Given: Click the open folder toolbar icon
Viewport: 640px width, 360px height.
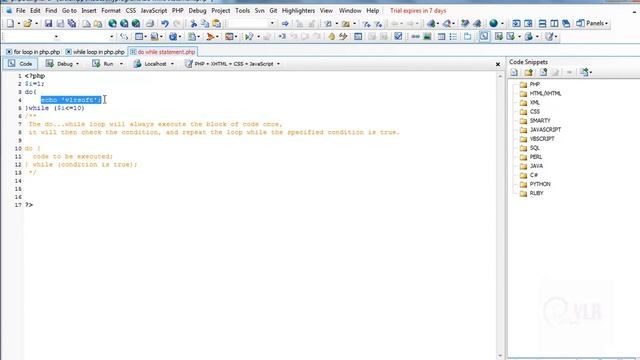Looking at the screenshot, I should point(27,24).
